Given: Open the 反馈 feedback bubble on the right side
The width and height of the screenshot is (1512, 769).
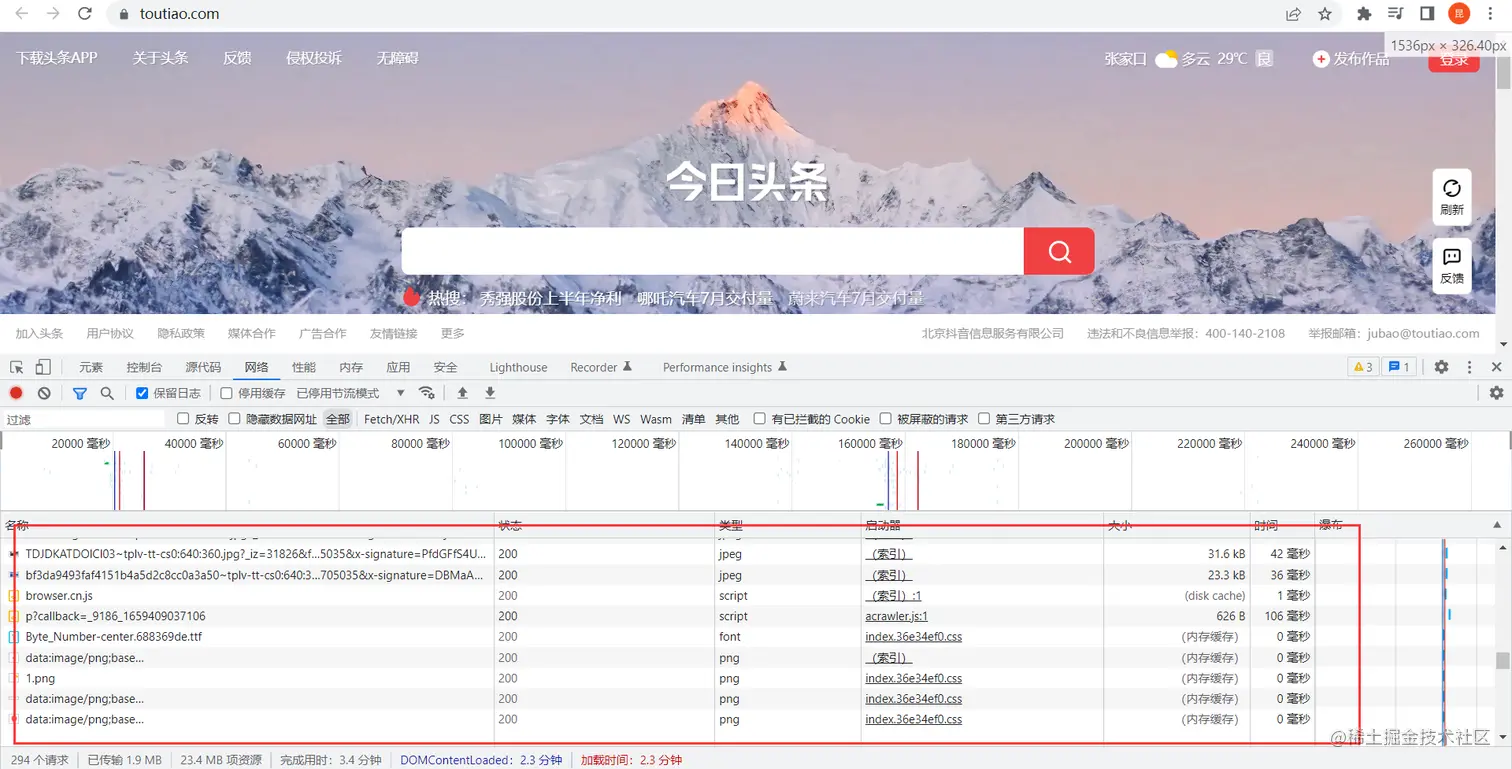Looking at the screenshot, I should point(1452,266).
